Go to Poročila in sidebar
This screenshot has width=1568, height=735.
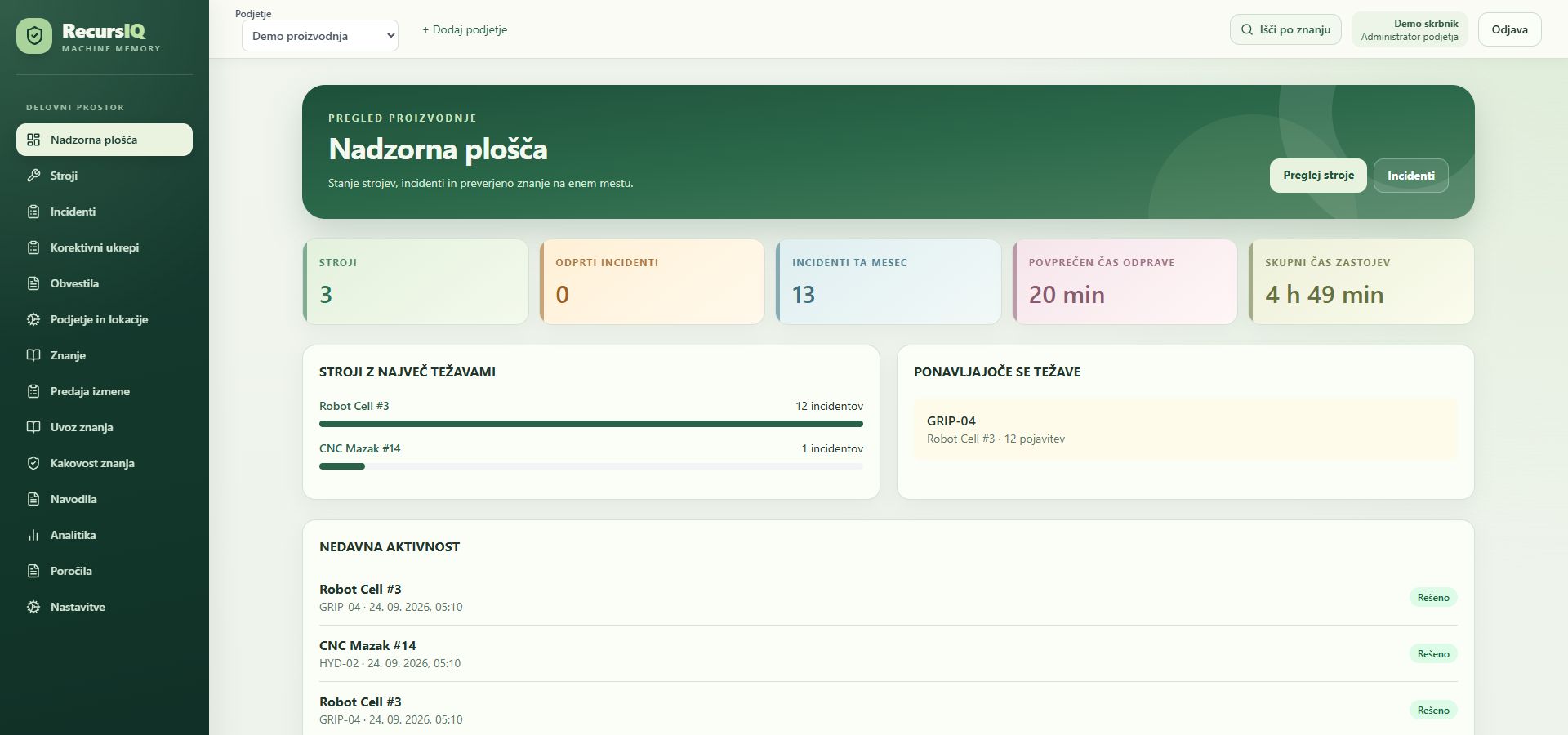(105, 571)
